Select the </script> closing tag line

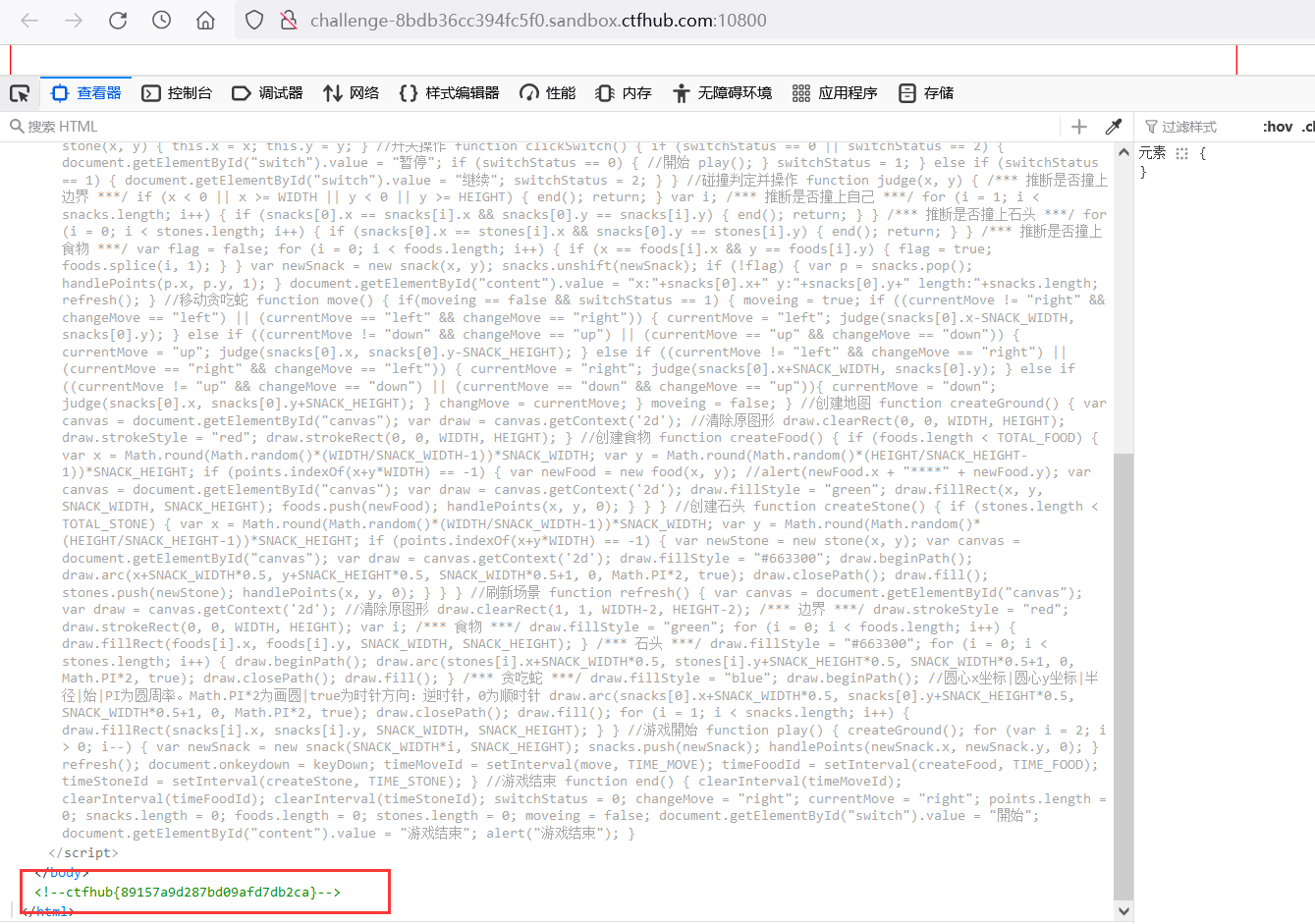point(83,853)
